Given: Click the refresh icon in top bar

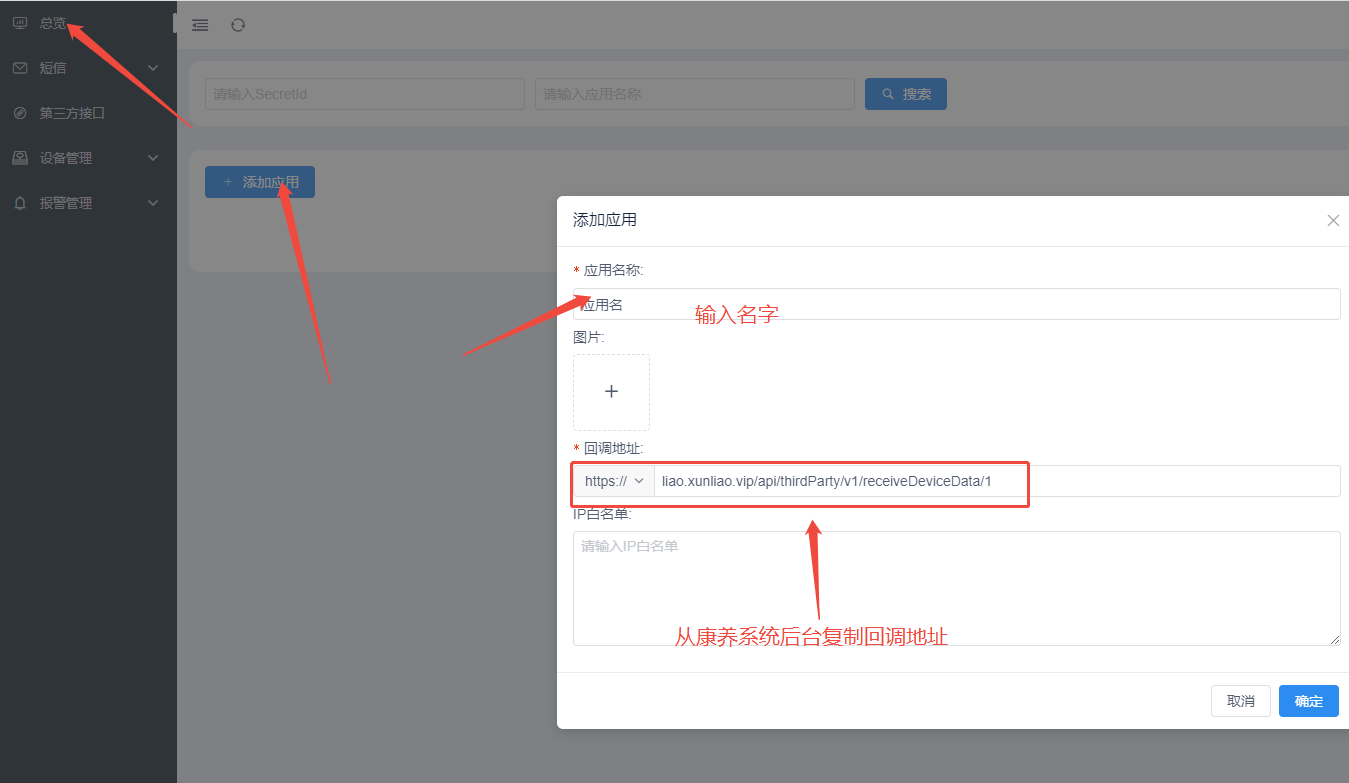Looking at the screenshot, I should (x=238, y=25).
